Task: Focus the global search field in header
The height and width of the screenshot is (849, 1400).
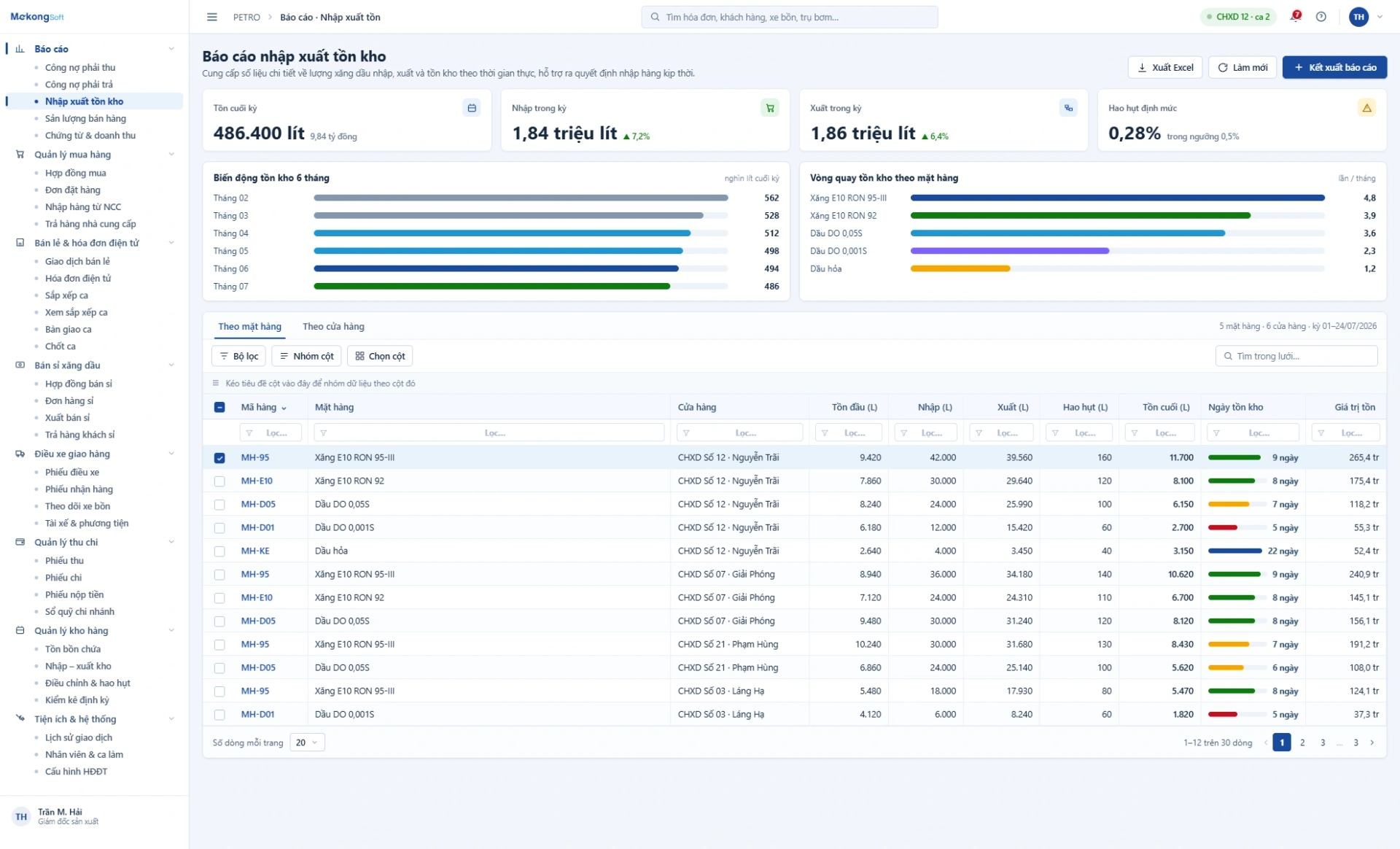Action: (790, 17)
